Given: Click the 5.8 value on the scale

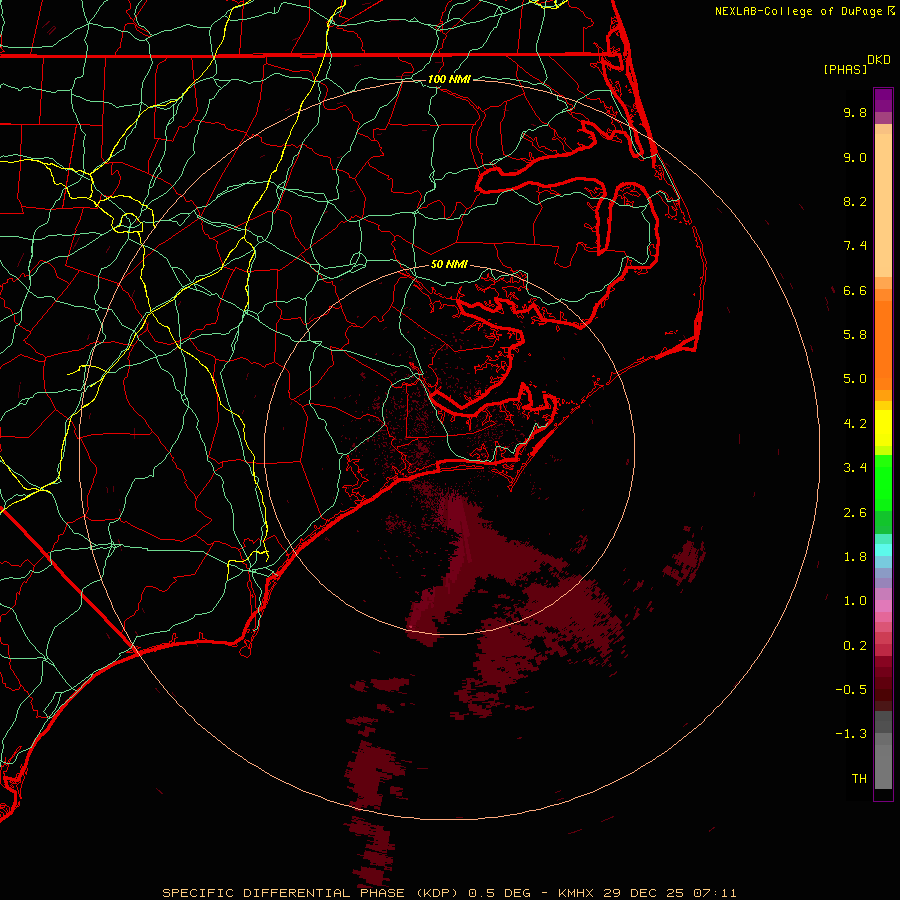Looking at the screenshot, I should pos(855,335).
